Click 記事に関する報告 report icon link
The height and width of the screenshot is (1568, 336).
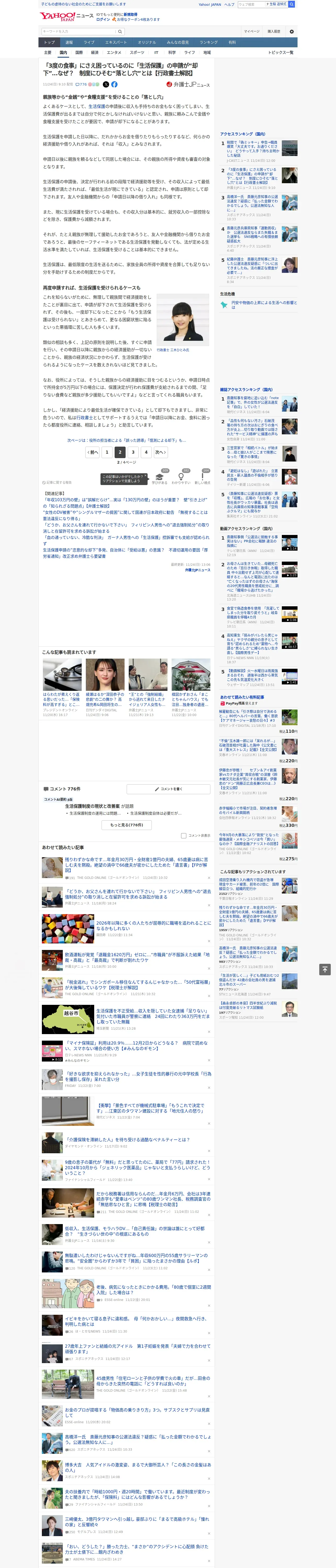click(x=57, y=483)
